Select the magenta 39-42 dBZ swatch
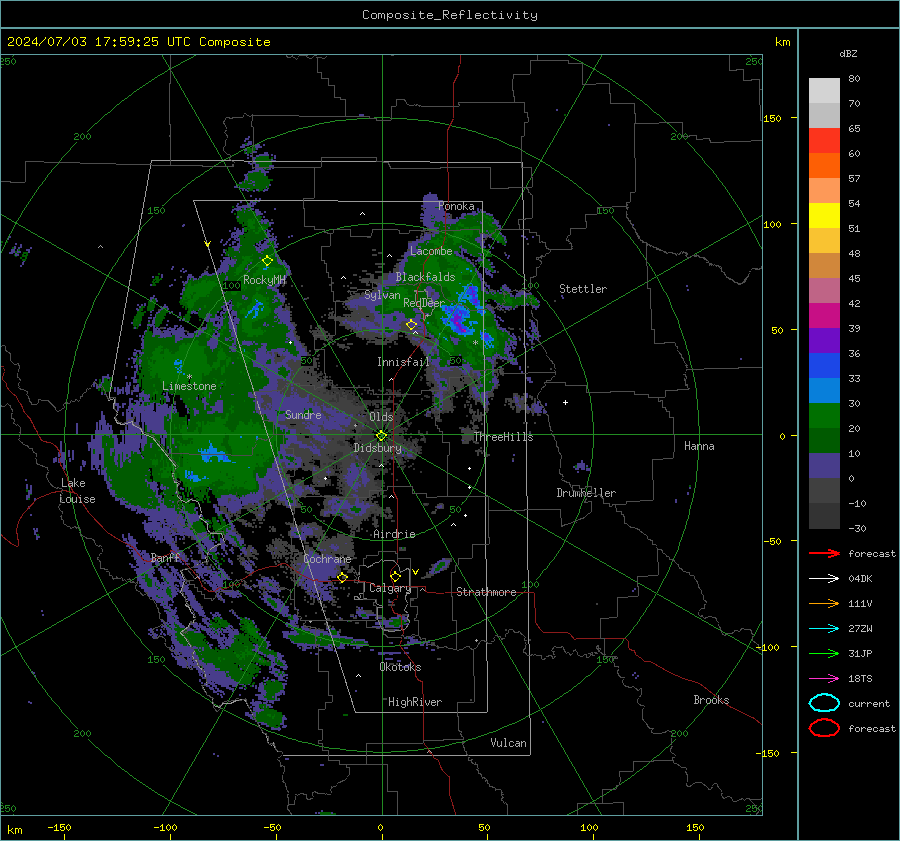Screen dimensions: 900x841 pyautogui.click(x=824, y=316)
